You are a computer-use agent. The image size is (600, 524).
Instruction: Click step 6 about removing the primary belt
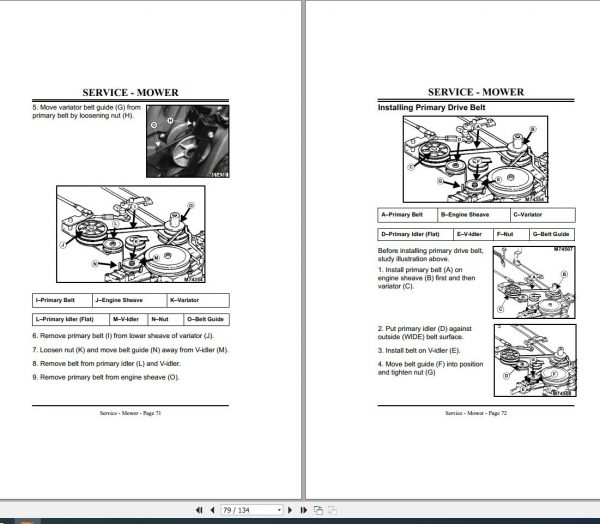(123, 336)
